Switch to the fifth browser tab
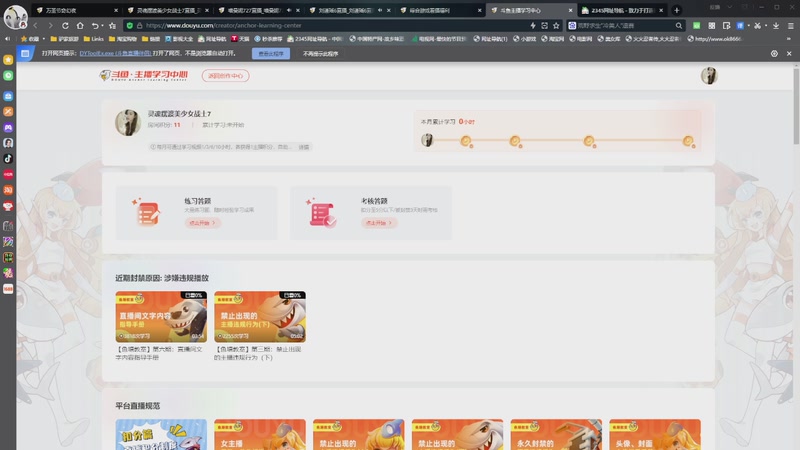 tap(441, 10)
